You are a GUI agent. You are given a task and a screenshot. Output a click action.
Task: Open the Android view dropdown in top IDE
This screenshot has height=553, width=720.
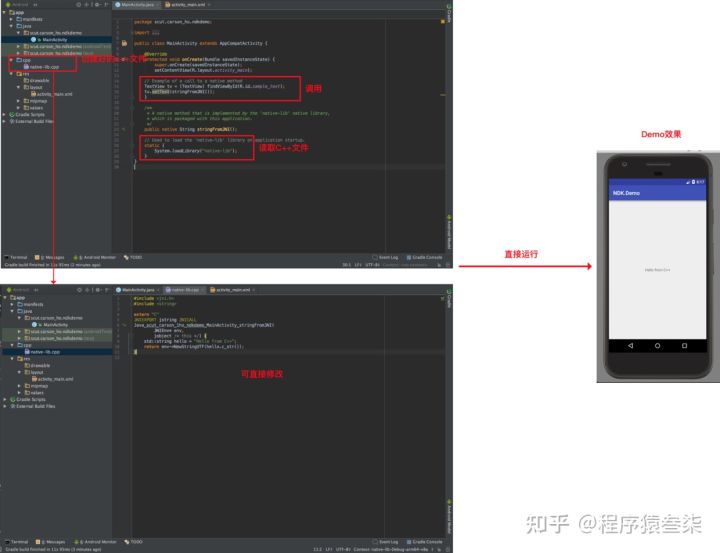coord(22,5)
